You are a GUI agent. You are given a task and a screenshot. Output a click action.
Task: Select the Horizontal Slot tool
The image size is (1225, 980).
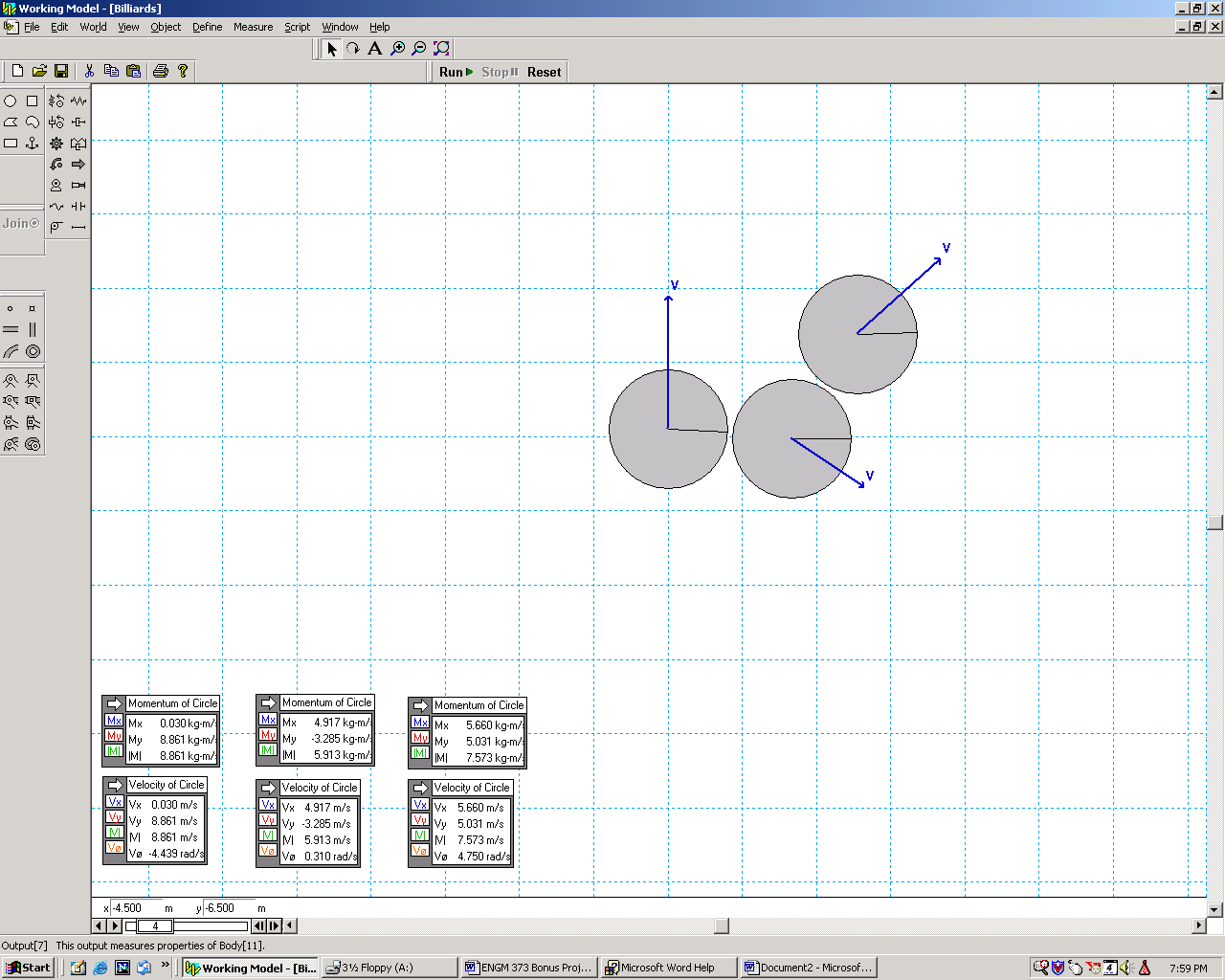tap(11, 330)
